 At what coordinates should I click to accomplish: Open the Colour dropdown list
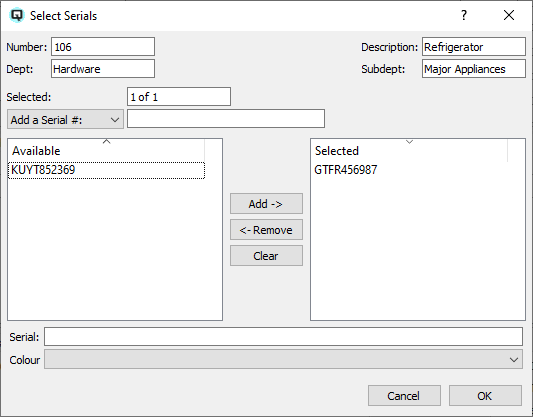point(283,359)
